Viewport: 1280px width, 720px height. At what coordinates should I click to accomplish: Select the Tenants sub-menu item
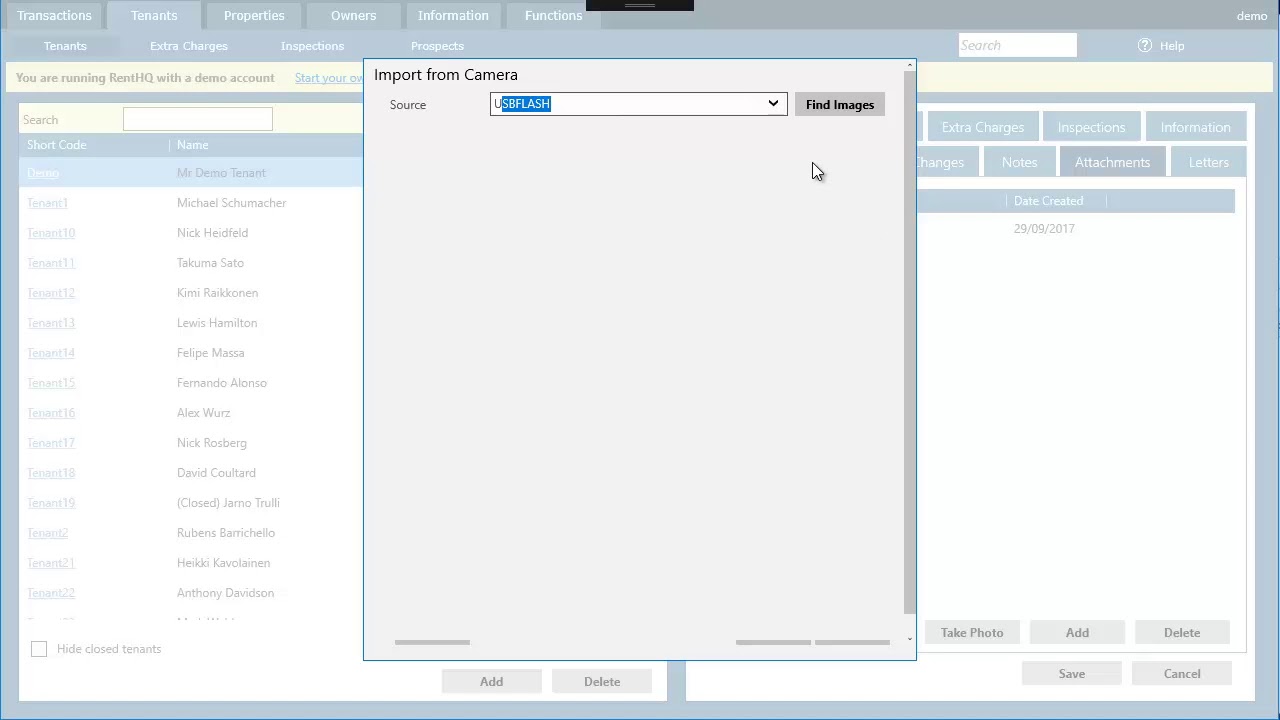[65, 46]
